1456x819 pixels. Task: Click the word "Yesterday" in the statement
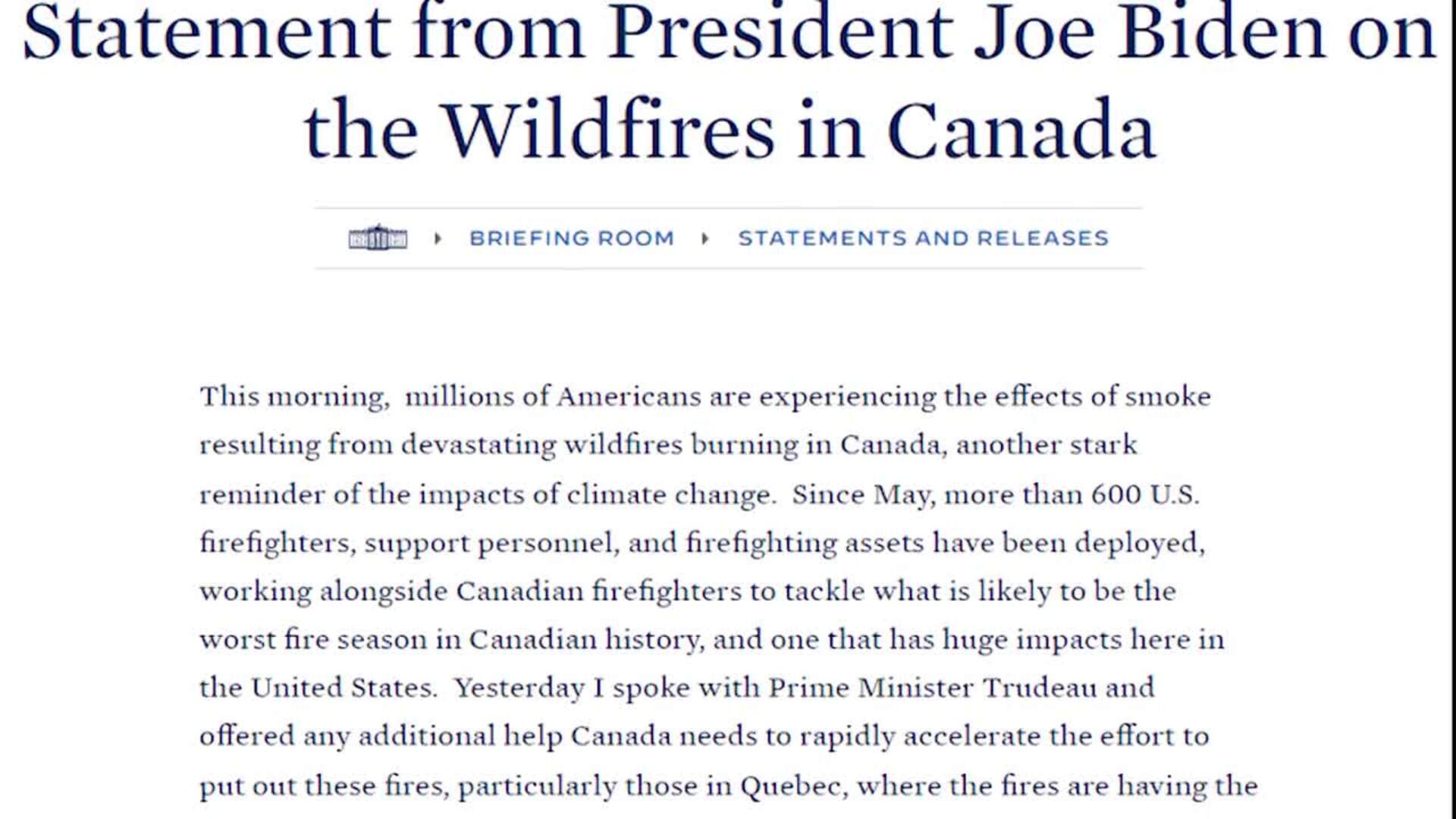pos(519,689)
